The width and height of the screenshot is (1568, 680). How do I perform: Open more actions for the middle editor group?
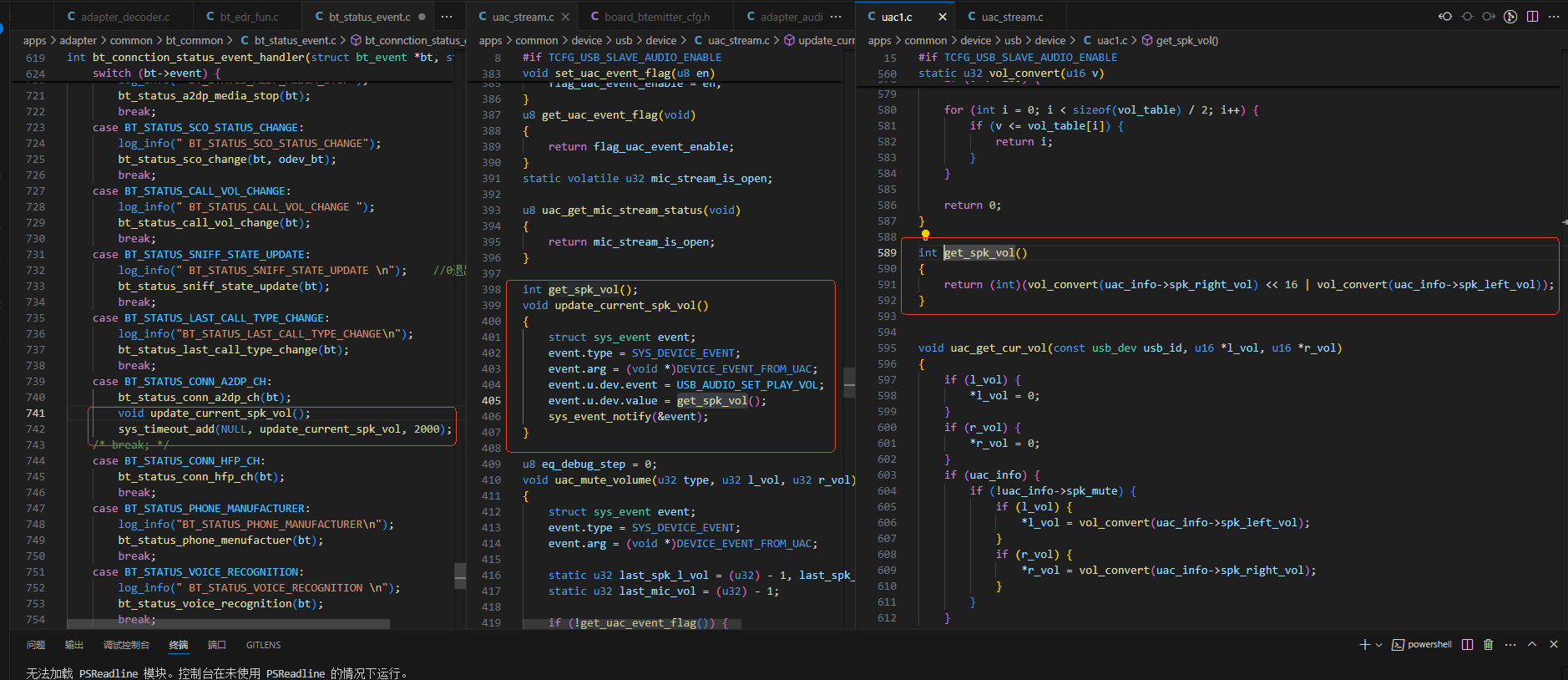(836, 17)
